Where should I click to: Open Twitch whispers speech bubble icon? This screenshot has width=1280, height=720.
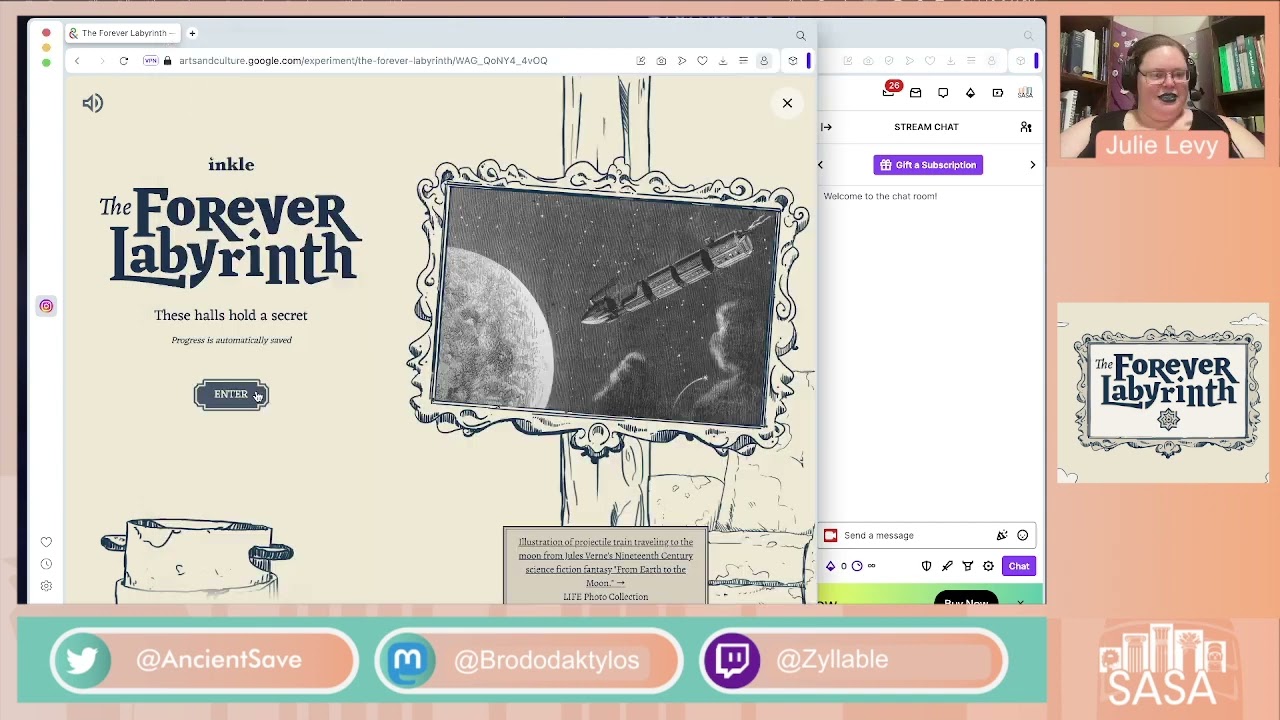pyautogui.click(x=943, y=93)
